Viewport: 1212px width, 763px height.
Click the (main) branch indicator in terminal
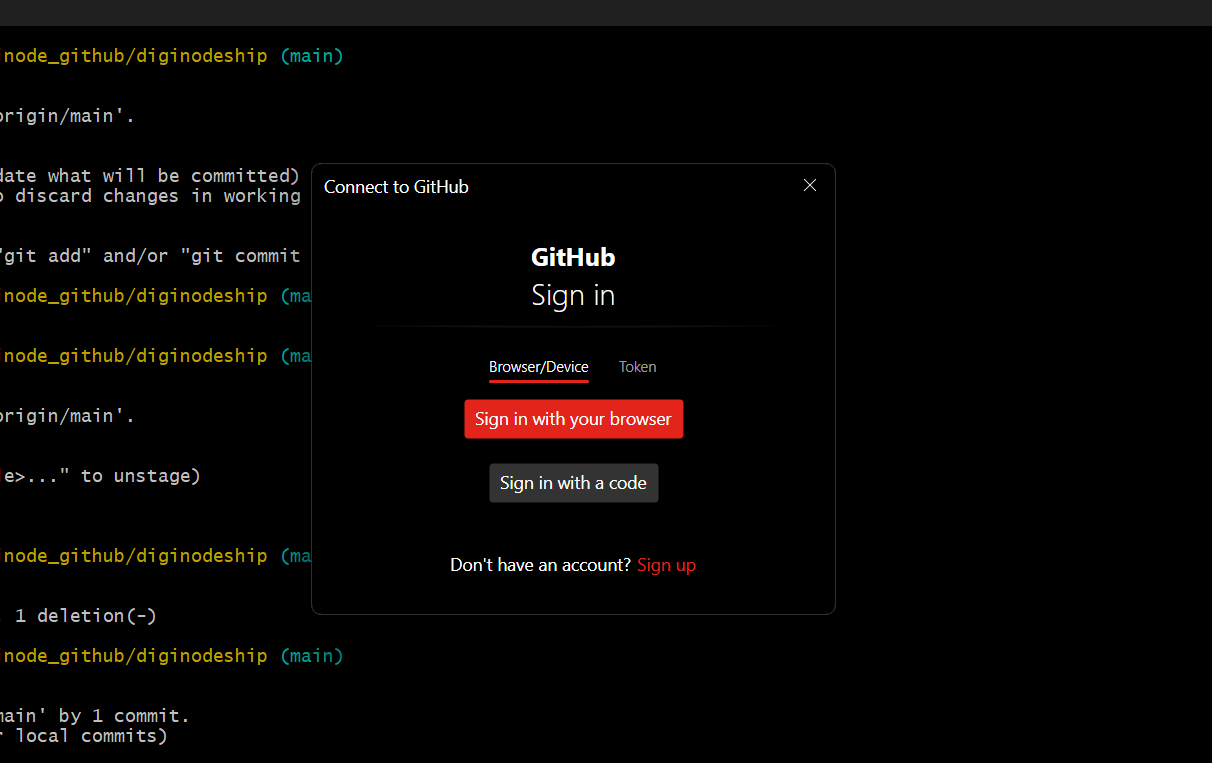click(312, 55)
